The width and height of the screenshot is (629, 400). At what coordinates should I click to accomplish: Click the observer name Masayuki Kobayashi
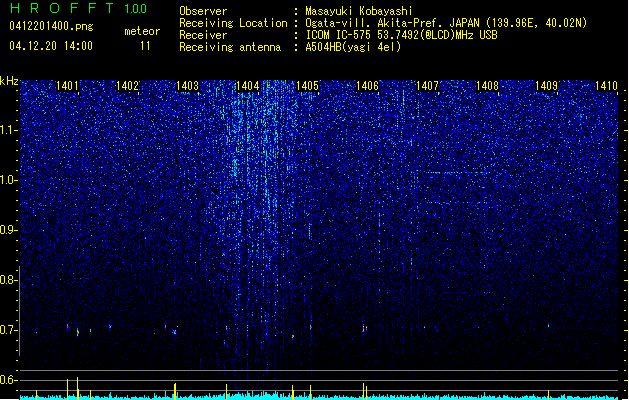click(359, 11)
